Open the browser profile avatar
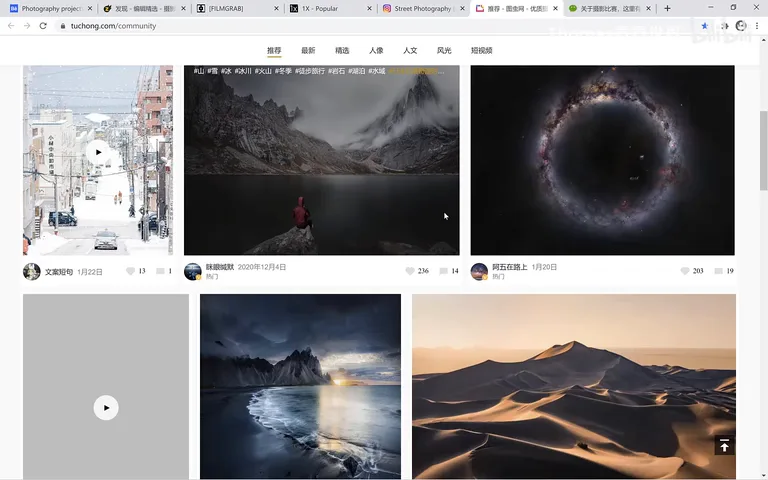The image size is (768, 480). 741,26
